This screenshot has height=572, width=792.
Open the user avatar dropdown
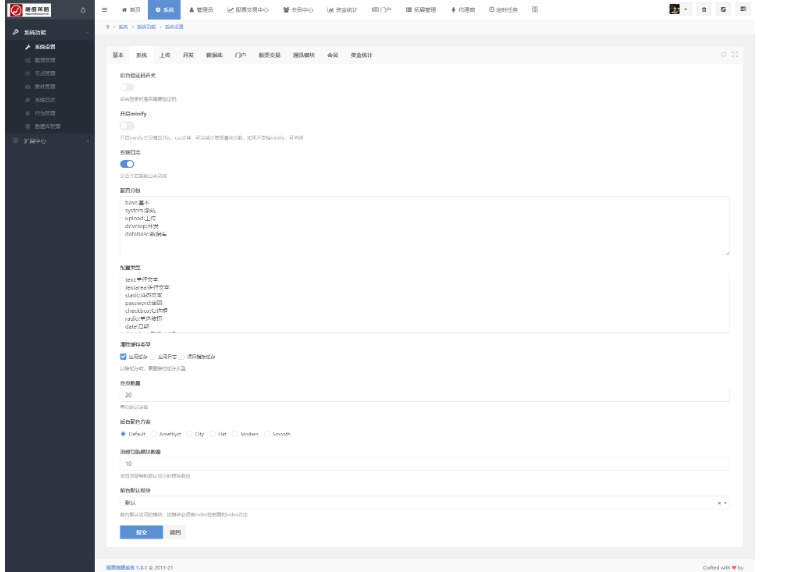[x=680, y=9]
